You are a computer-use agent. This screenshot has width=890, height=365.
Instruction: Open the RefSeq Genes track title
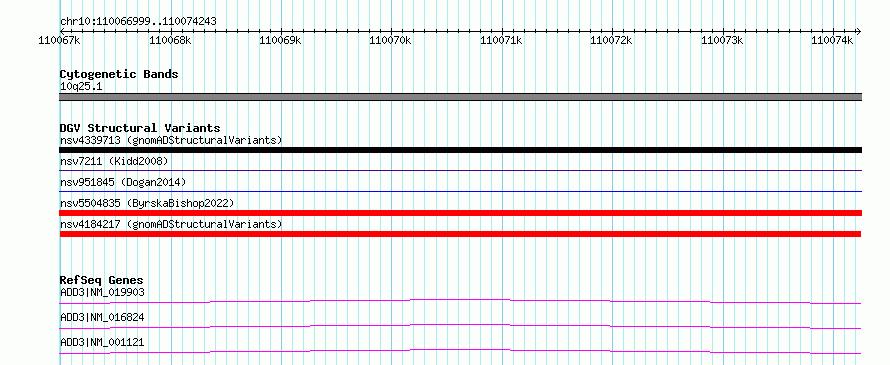(x=102, y=280)
